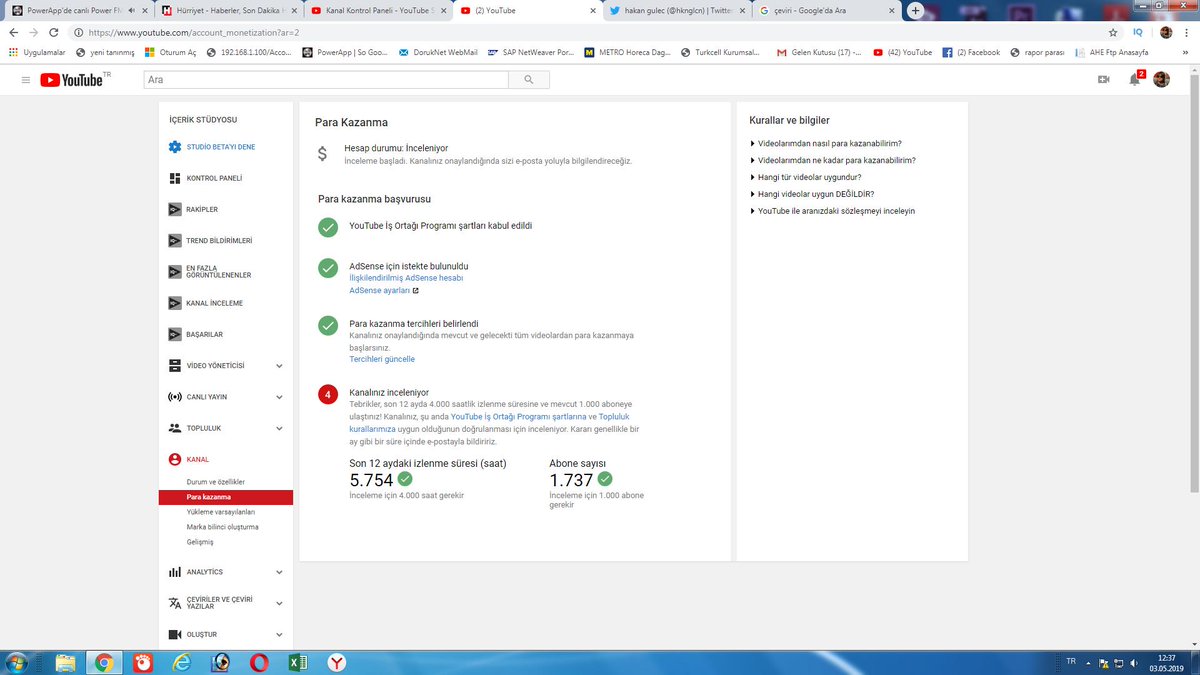The image size is (1200, 675).
Task: Click the IQ extension icon
Action: pos(1138,32)
